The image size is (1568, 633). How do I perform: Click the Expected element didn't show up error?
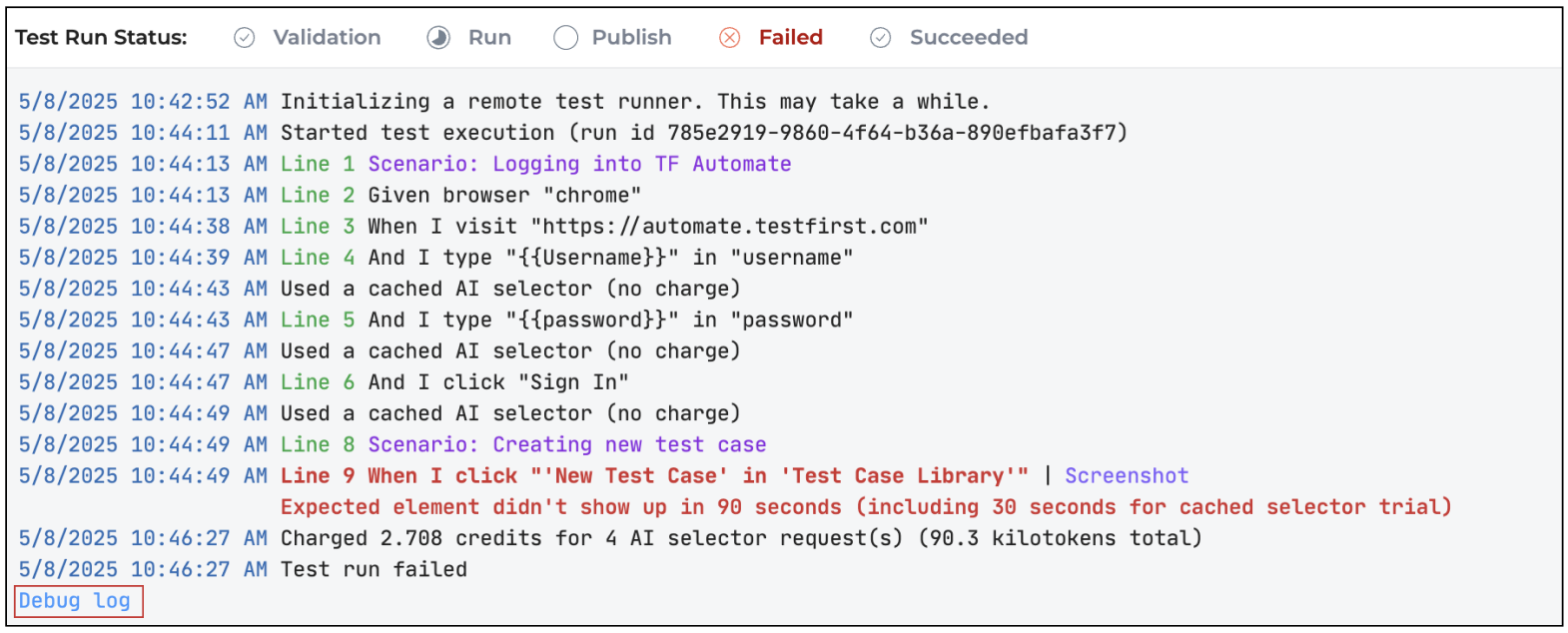click(866, 507)
